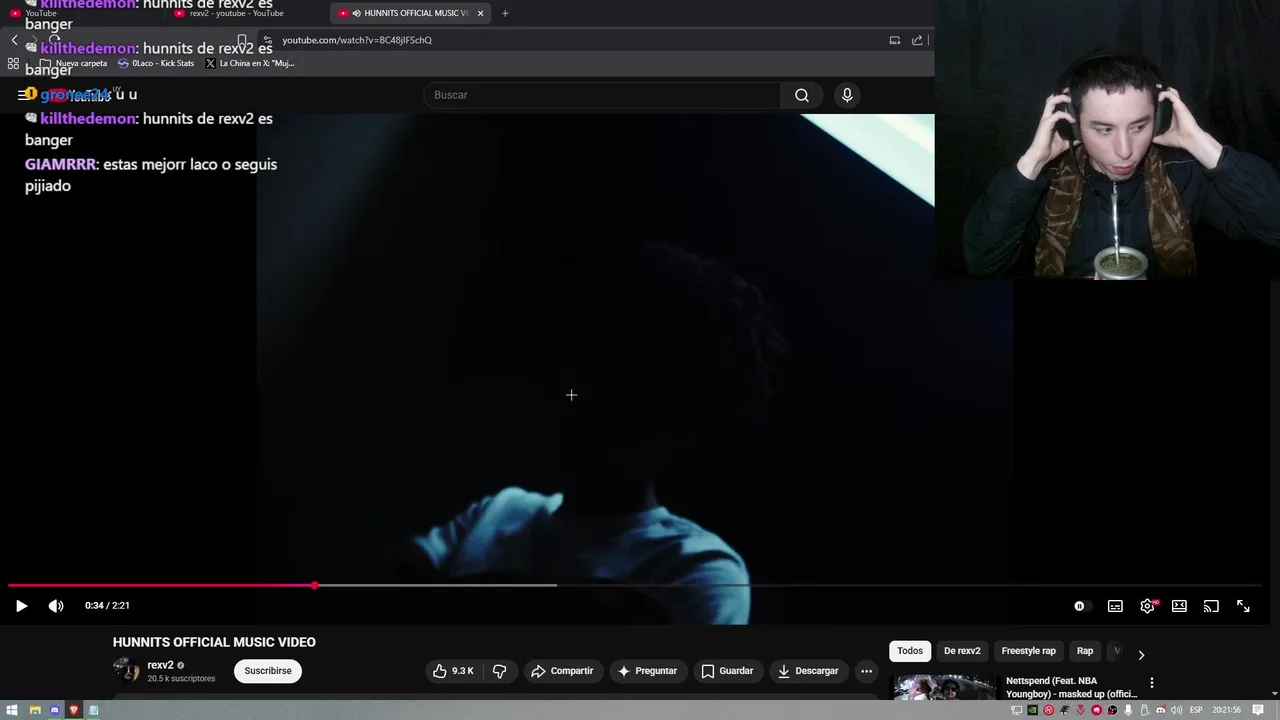Open the browser apps grid icon

[x=13, y=63]
